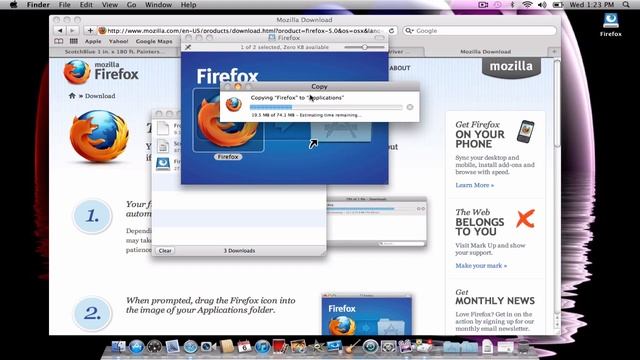Viewport: 640px width, 360px height.
Task: Click the add bookmark plus button
Action: click(90, 31)
